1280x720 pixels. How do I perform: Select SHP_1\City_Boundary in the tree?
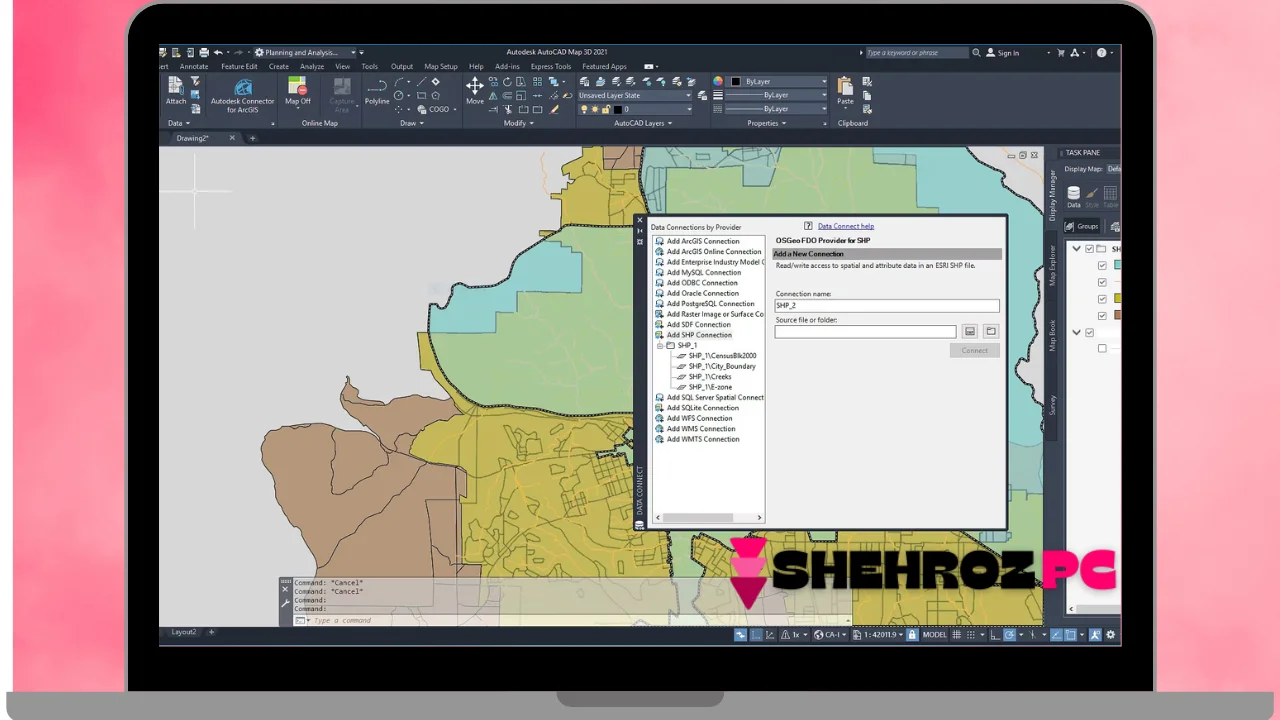pyautogui.click(x=722, y=366)
